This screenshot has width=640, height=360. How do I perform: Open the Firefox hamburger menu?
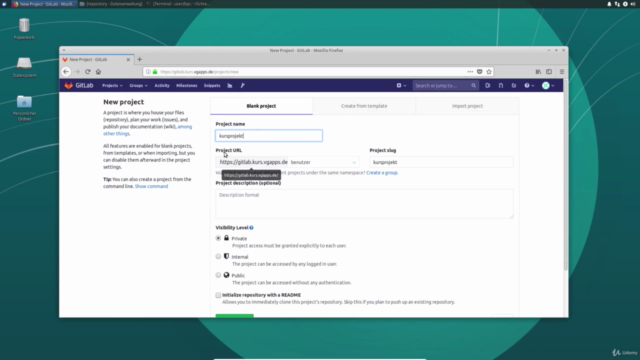[x=562, y=72]
